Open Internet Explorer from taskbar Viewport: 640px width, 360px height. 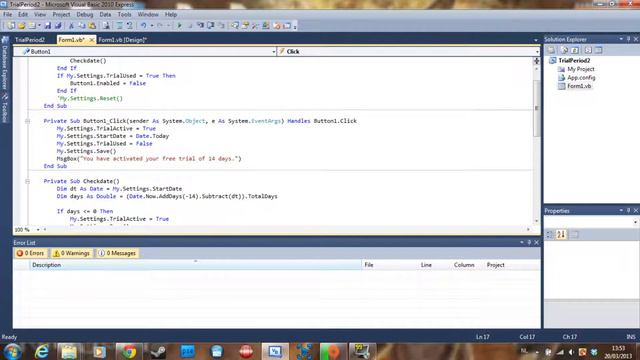[x=42, y=351]
